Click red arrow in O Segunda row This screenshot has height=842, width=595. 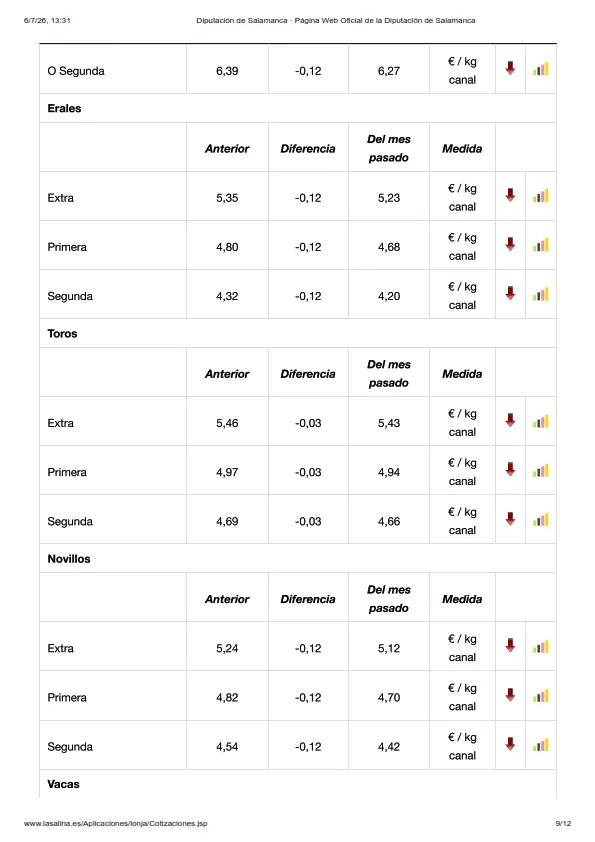[510, 68]
